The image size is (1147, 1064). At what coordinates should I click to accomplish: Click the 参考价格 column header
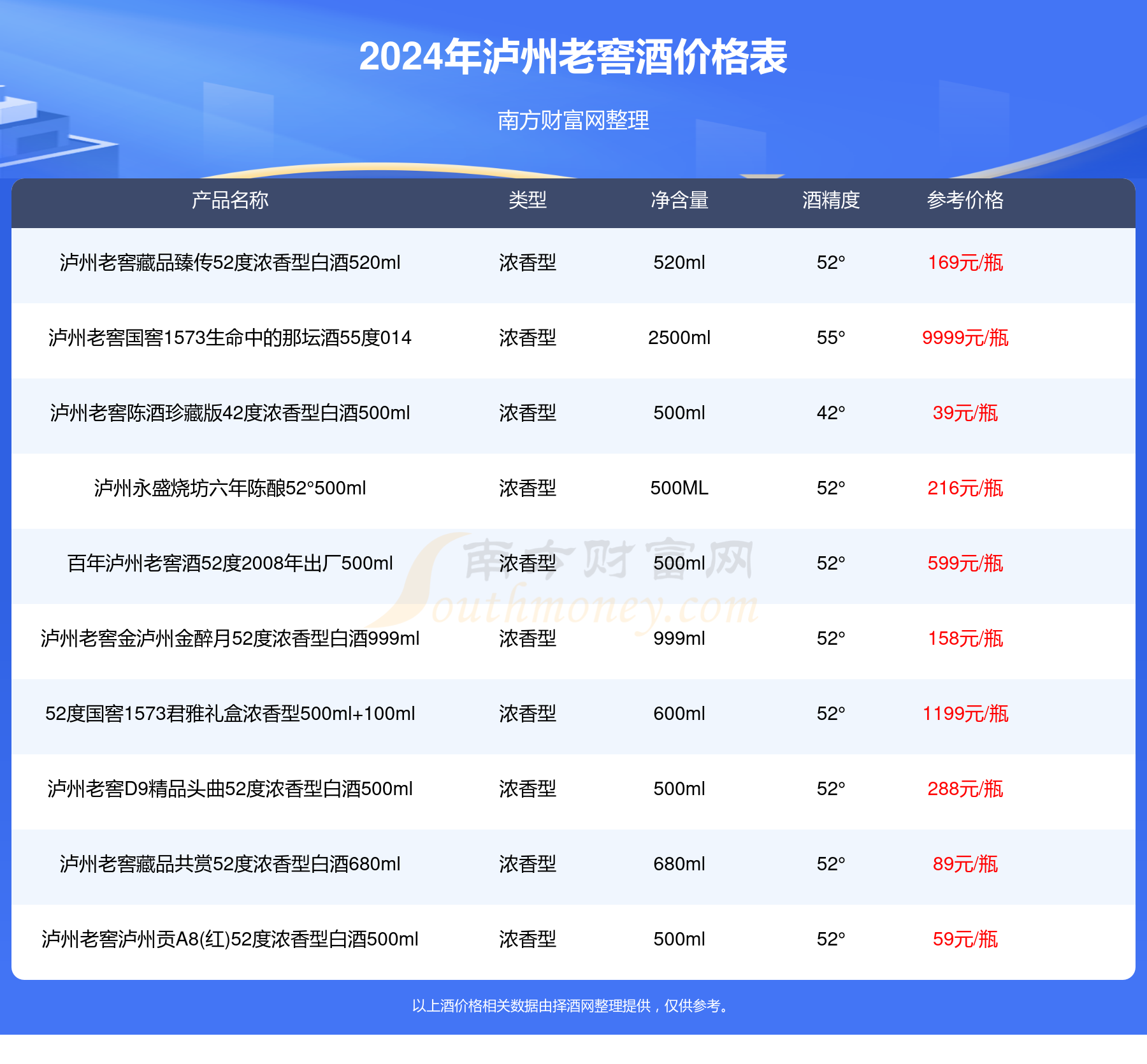click(x=965, y=200)
